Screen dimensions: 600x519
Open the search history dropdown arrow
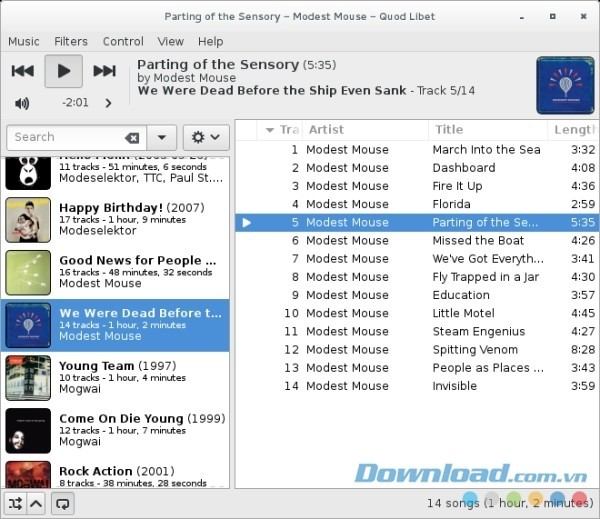pyautogui.click(x=162, y=138)
